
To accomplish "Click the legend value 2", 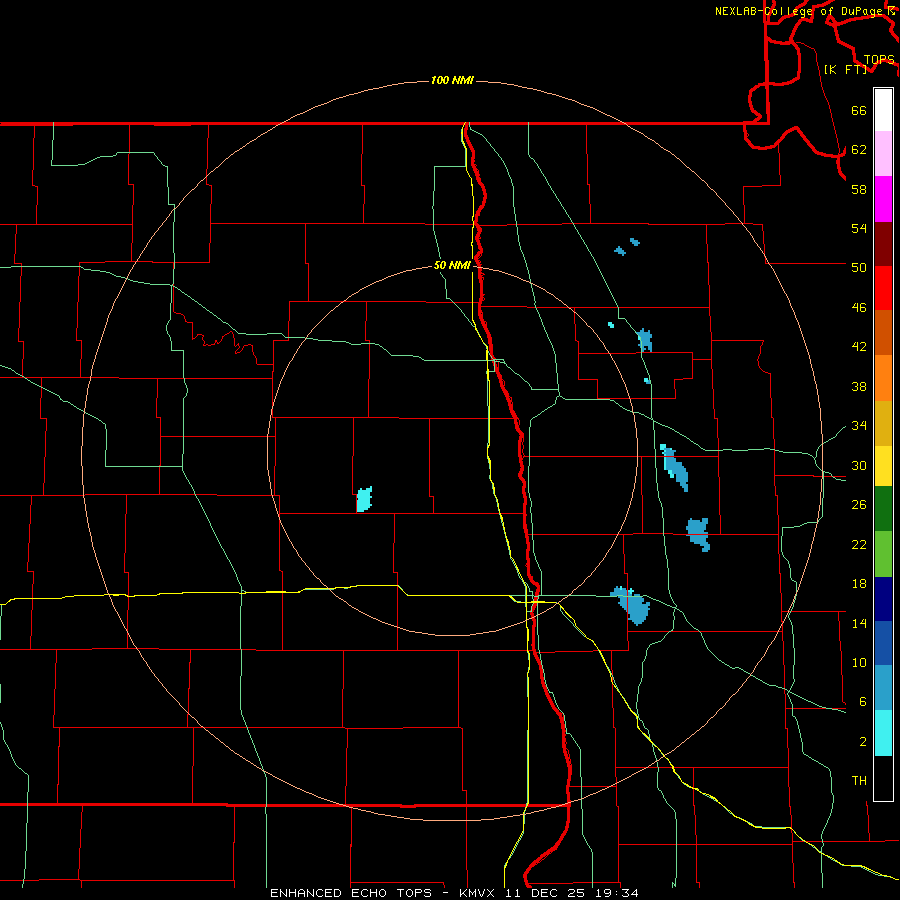I will tap(863, 742).
